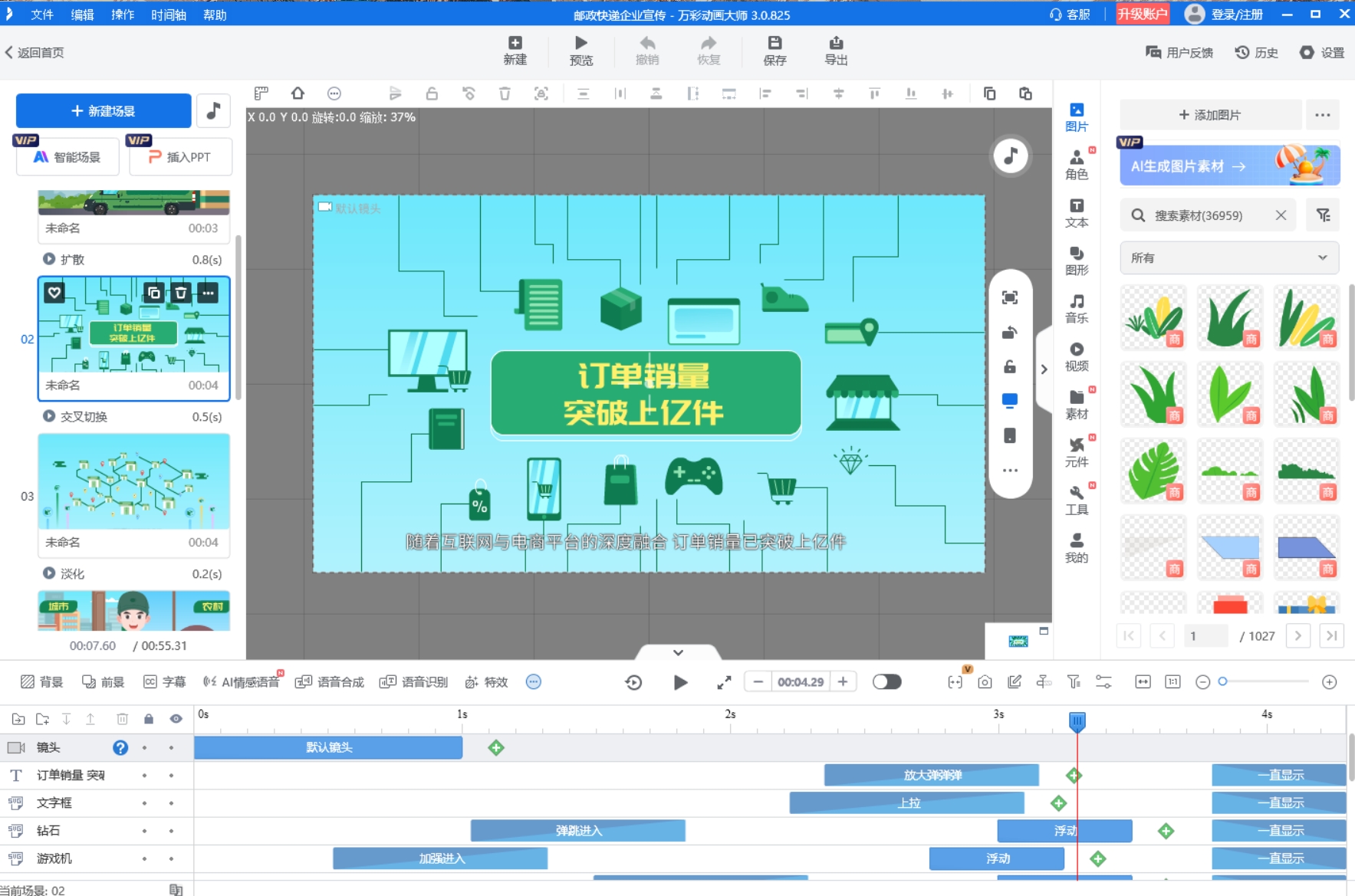Open the 所有 category dropdown
The height and width of the screenshot is (896, 1355).
1228,258
